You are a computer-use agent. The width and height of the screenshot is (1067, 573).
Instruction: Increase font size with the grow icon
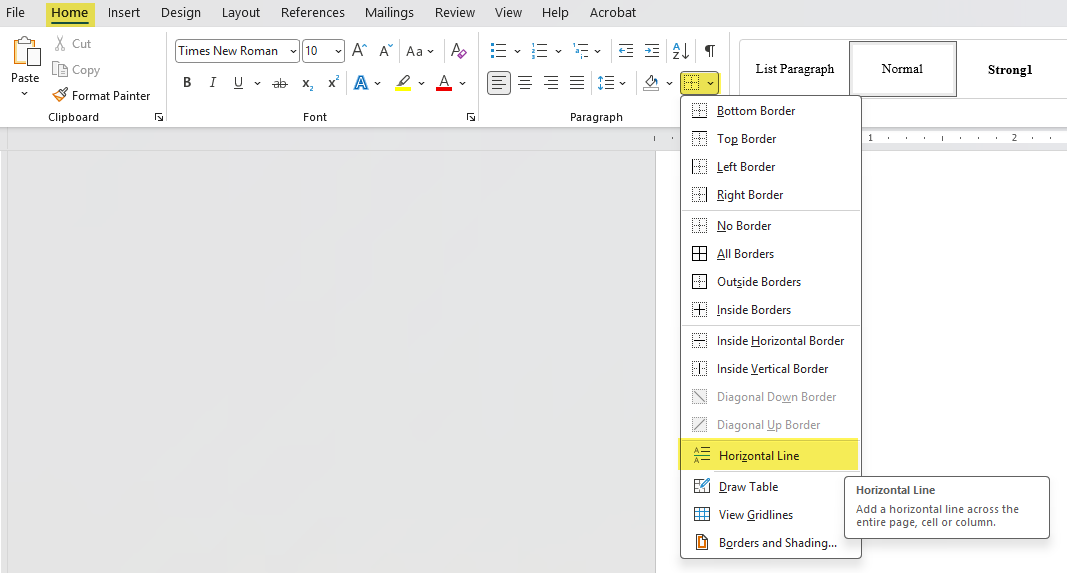point(359,50)
